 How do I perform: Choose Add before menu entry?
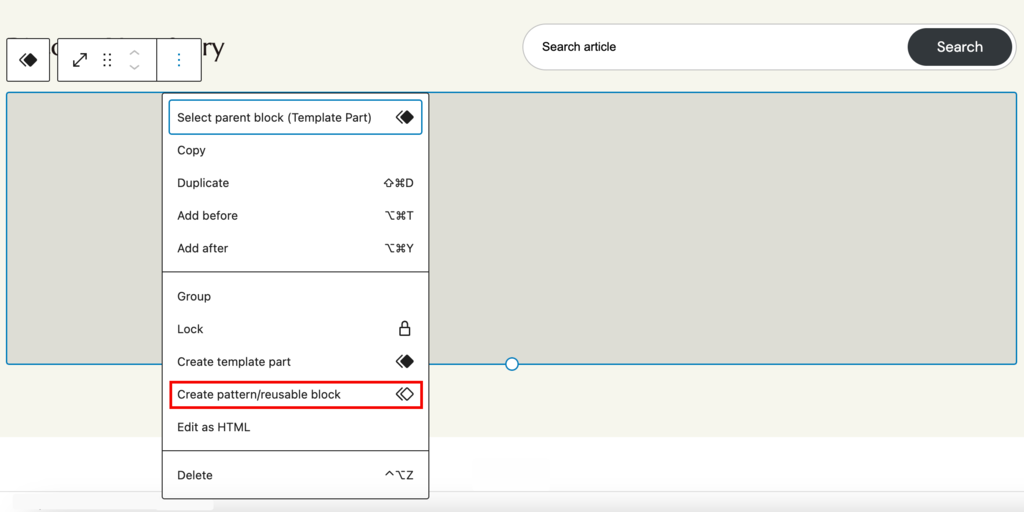(x=207, y=216)
